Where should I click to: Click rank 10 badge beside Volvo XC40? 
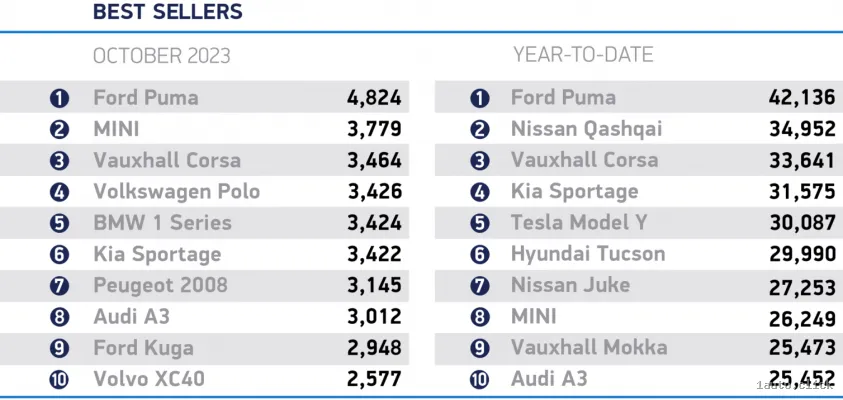pyautogui.click(x=59, y=379)
